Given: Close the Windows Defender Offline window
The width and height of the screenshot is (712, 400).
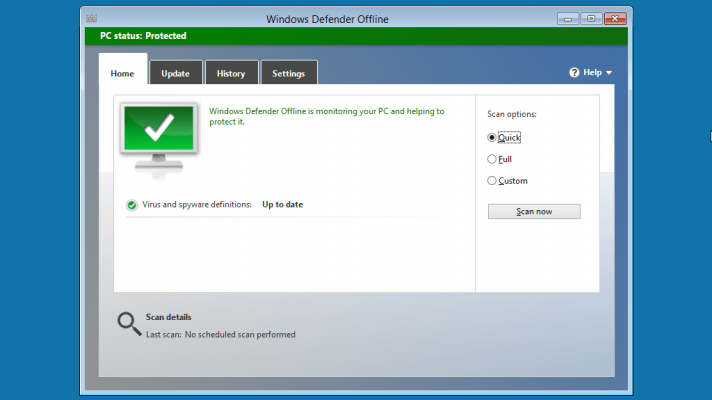Looking at the screenshot, I should coord(615,18).
